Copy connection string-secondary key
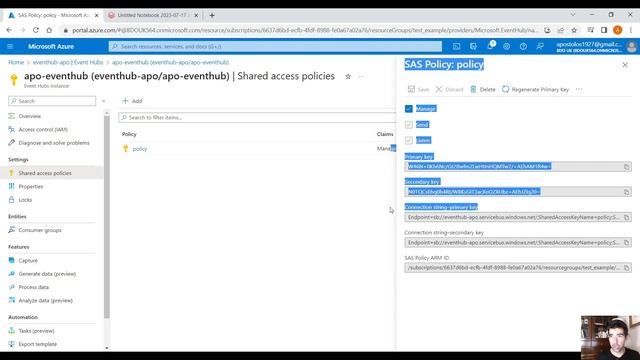This screenshot has height=360, width=640. [x=627, y=242]
